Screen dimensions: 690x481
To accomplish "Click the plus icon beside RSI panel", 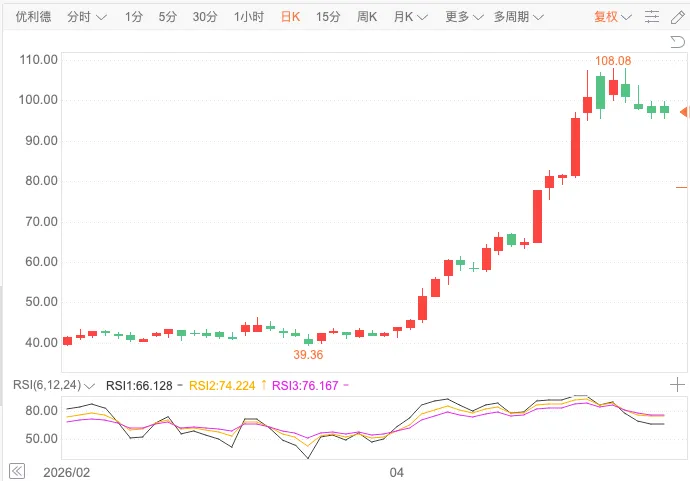I will point(677,385).
